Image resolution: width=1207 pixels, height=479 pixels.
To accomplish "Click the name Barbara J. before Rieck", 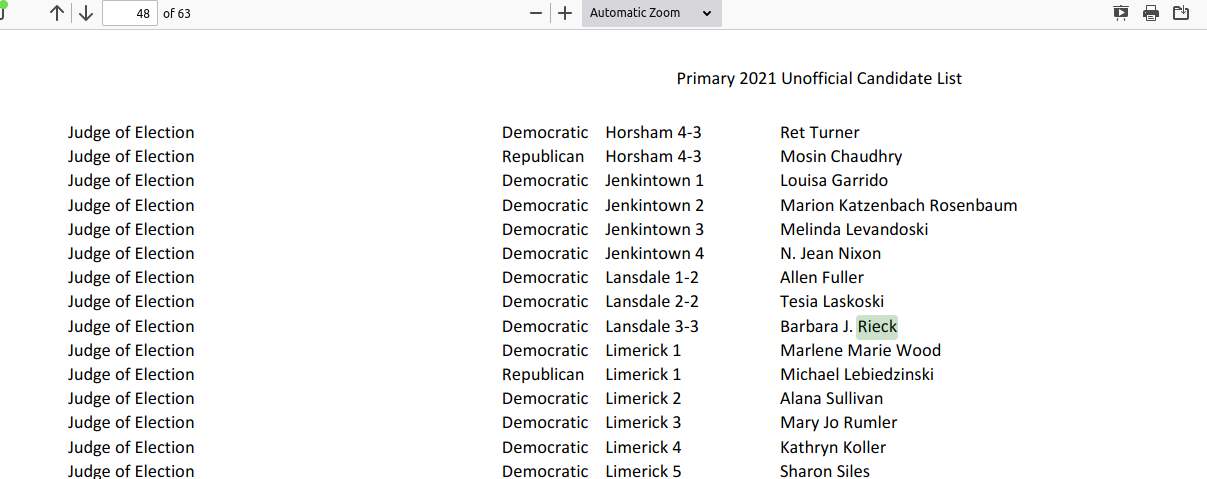I will tap(817, 326).
